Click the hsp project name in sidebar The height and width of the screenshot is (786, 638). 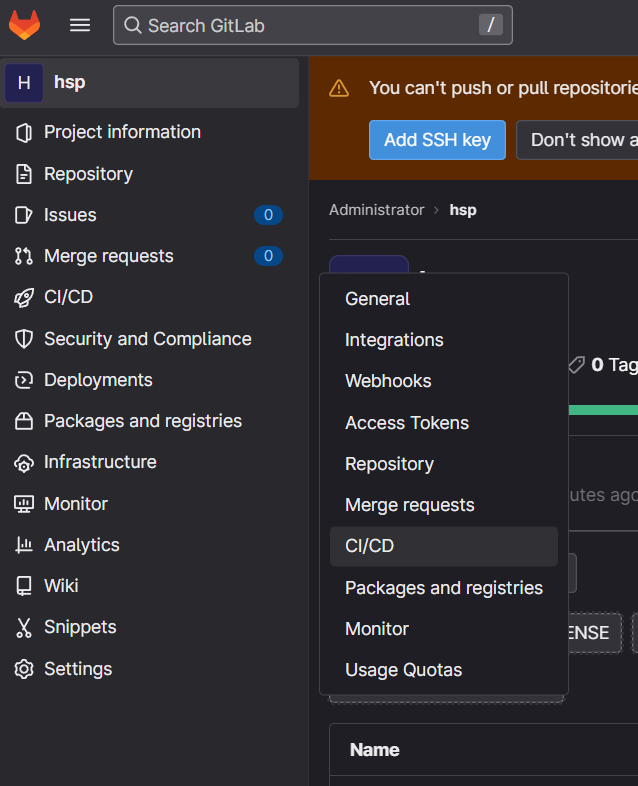pyautogui.click(x=70, y=82)
